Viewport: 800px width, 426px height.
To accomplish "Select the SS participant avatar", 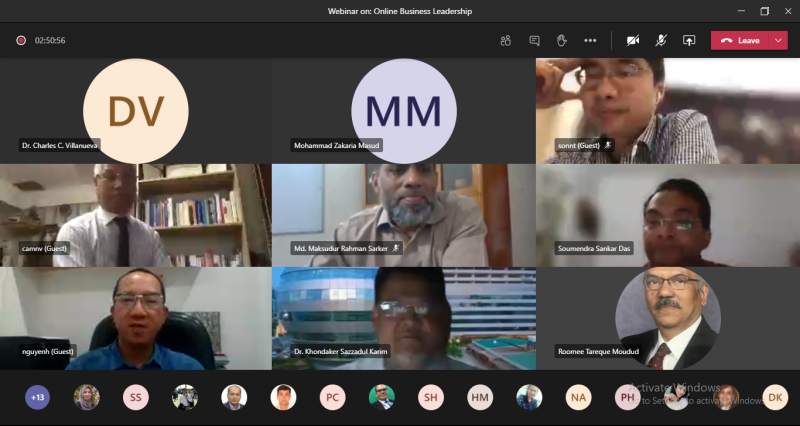I will click(136, 397).
